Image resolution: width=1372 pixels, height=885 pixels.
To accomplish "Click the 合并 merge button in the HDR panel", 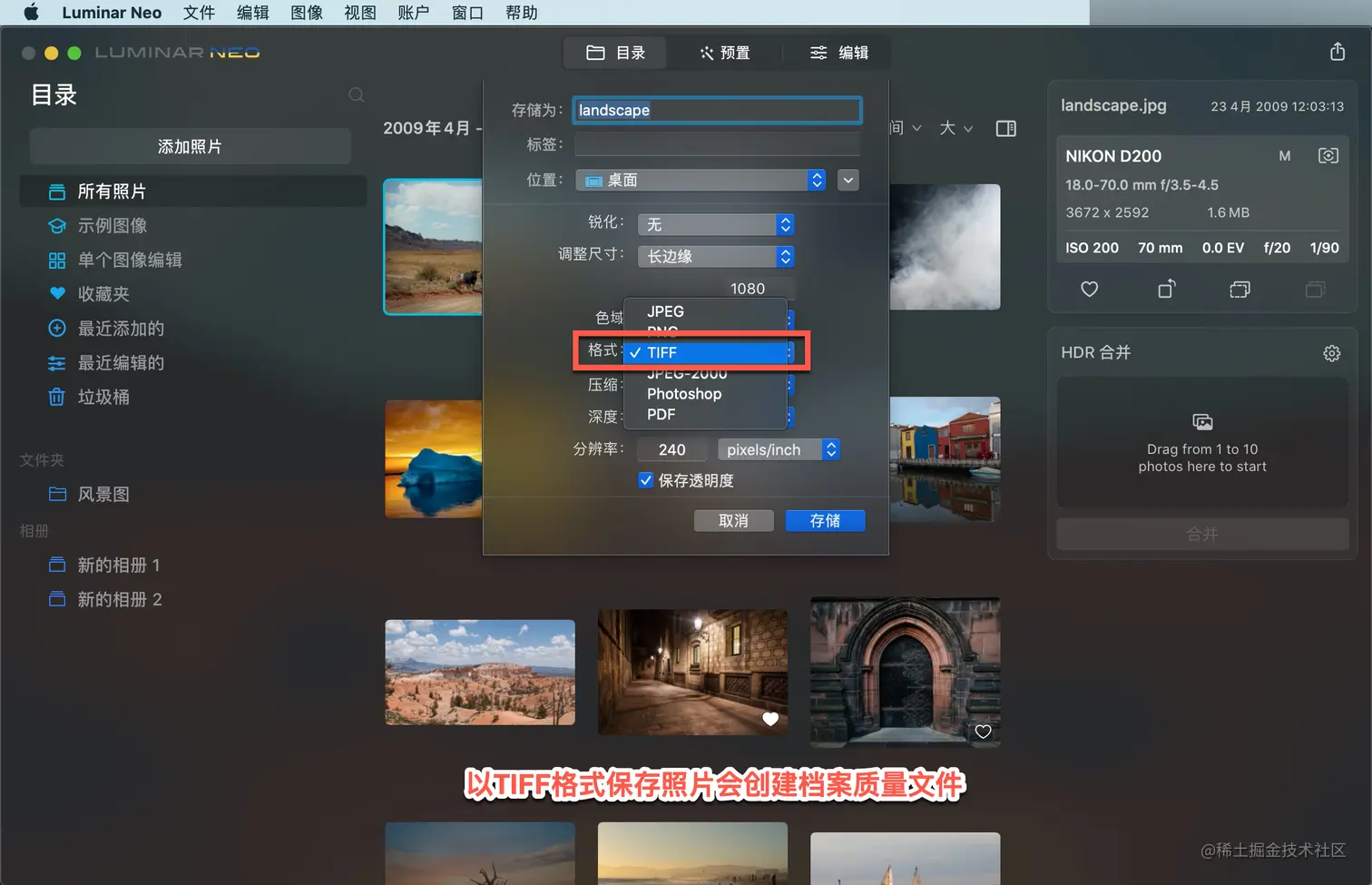I will pos(1202,534).
